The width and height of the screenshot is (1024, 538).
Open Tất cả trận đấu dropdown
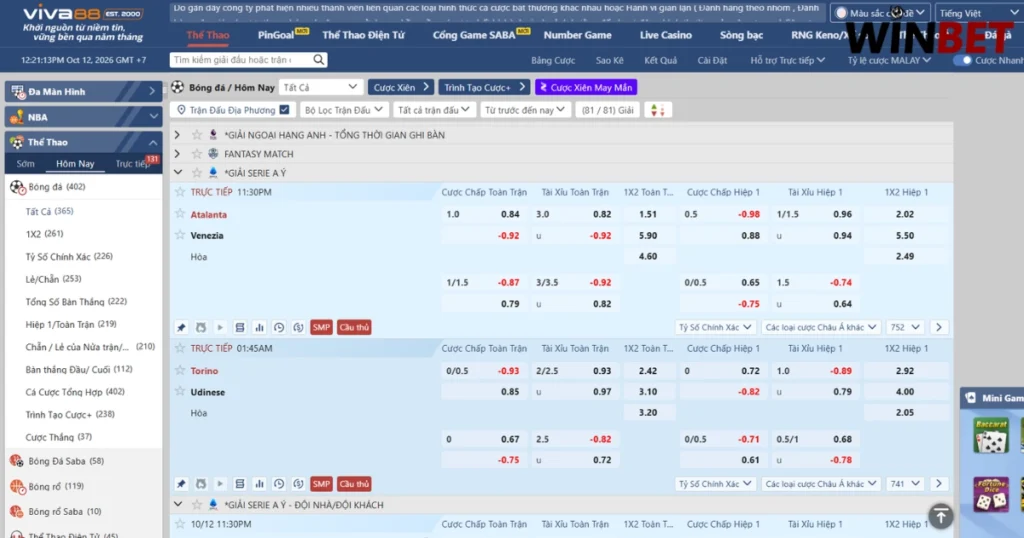click(x=433, y=110)
